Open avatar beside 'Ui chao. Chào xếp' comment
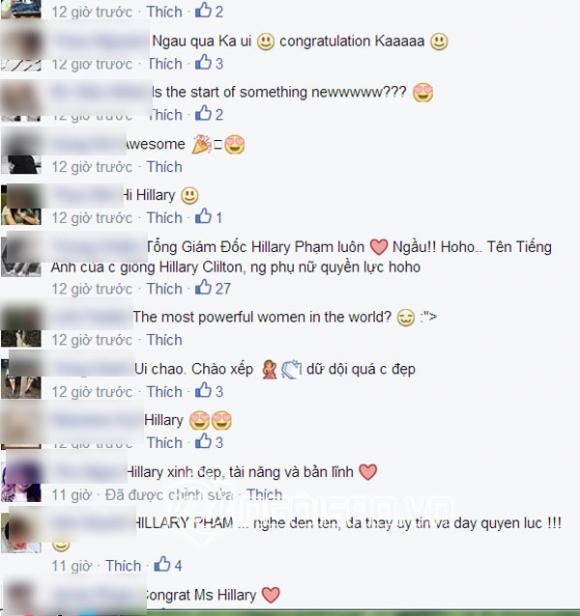The image size is (580, 616). (x=21, y=378)
